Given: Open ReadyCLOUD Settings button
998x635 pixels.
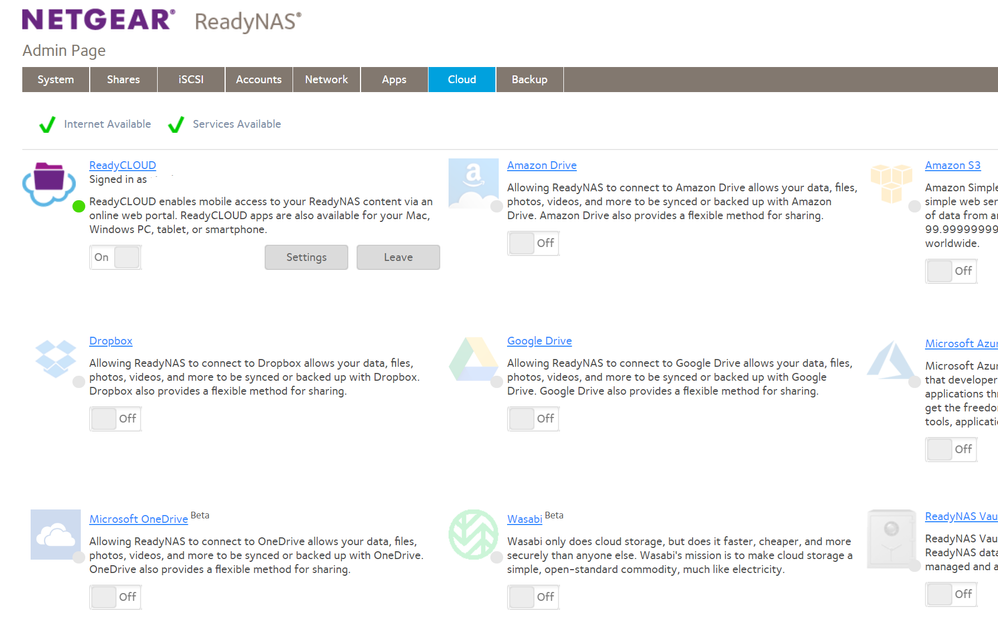Looking at the screenshot, I should tap(306, 257).
